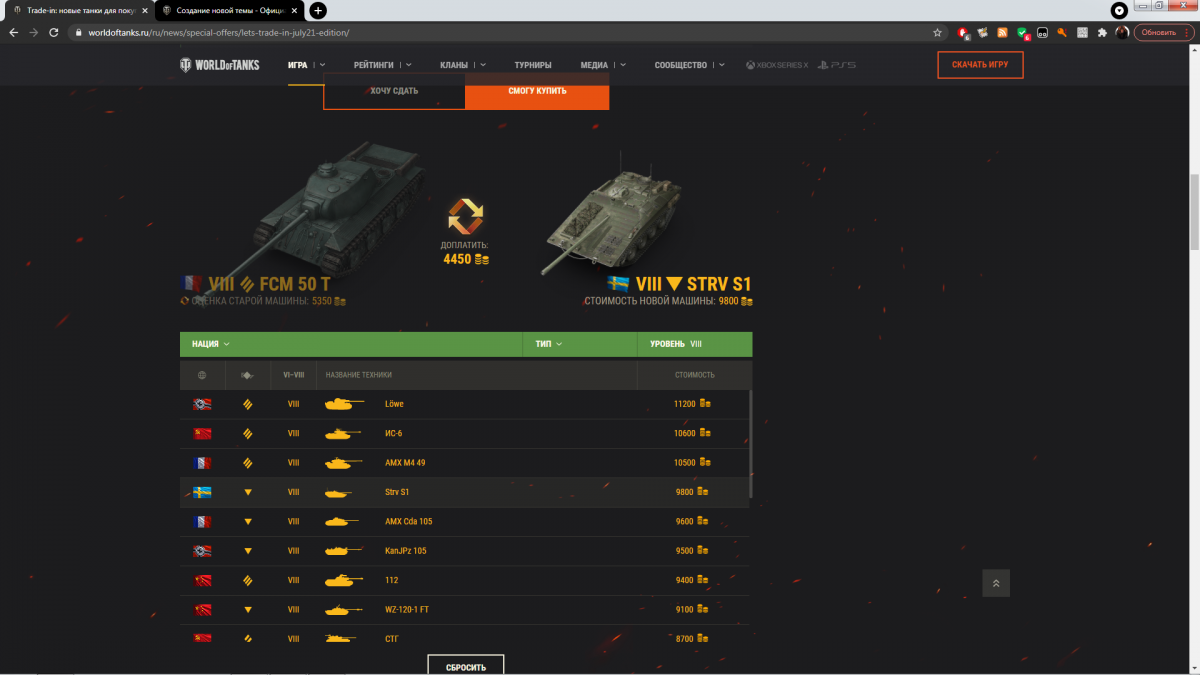Sort by НАЗВАНИЕ ТЕХНИКИ column
Viewport: 1200px width, 675px height.
coord(359,375)
